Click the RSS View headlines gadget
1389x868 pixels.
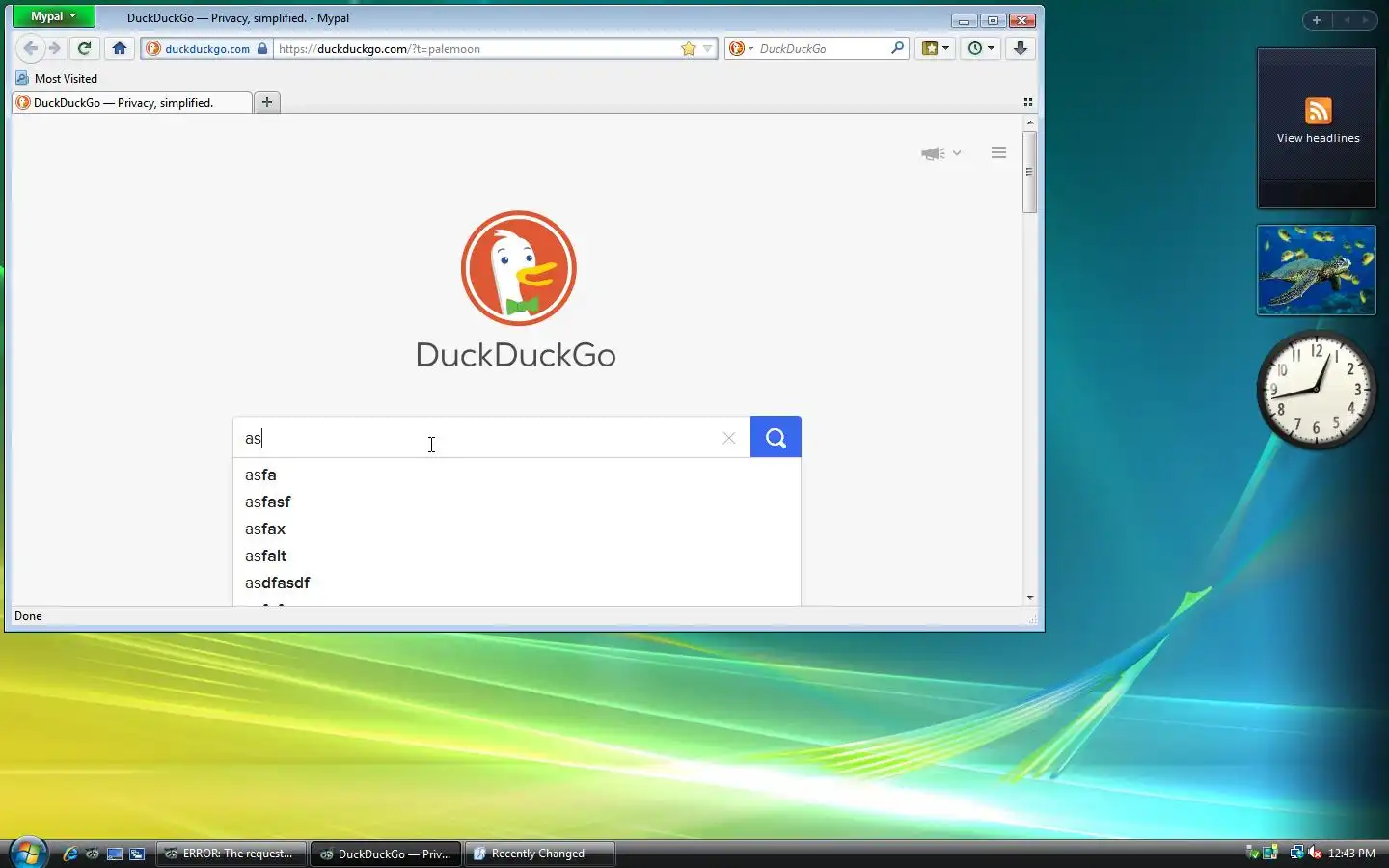click(x=1317, y=127)
